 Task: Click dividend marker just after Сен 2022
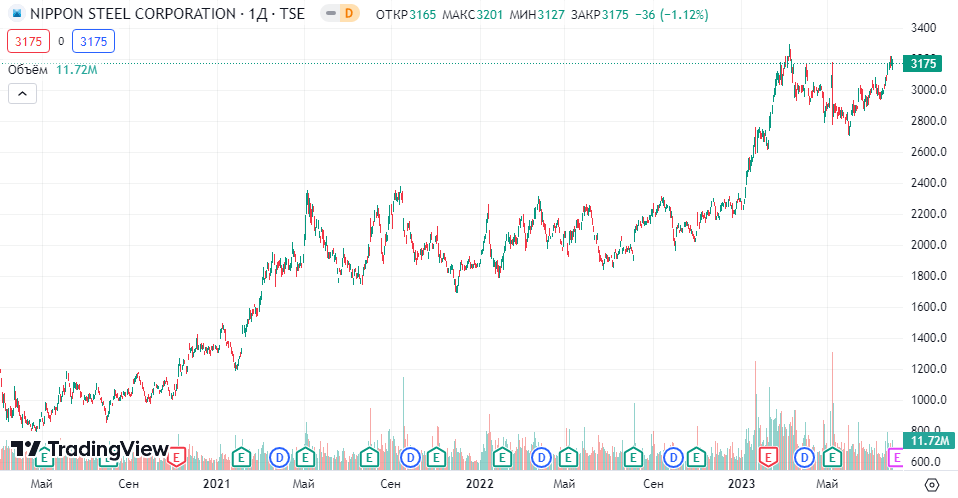pyautogui.click(x=673, y=457)
